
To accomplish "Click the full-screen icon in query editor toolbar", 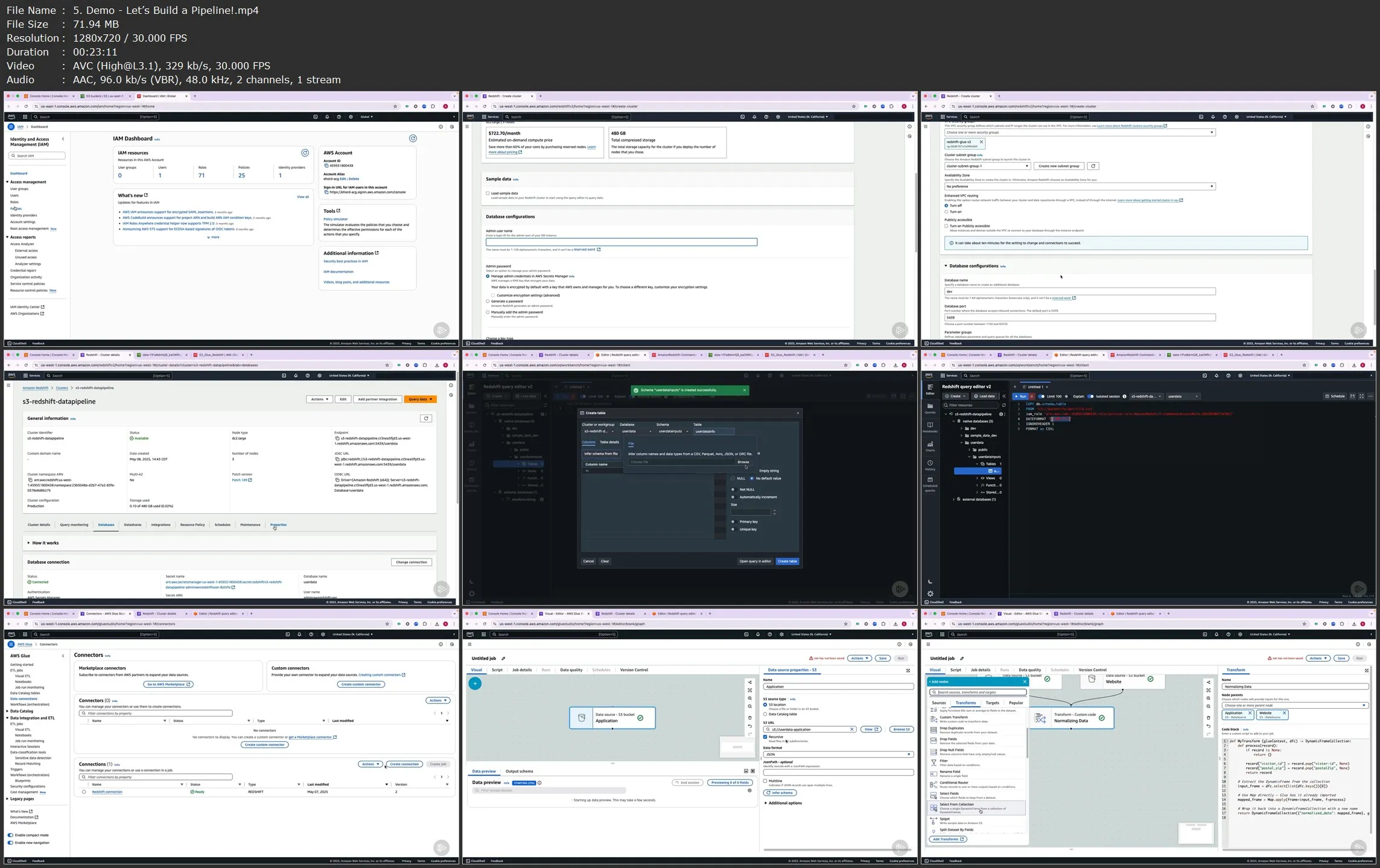I will coord(1361,396).
